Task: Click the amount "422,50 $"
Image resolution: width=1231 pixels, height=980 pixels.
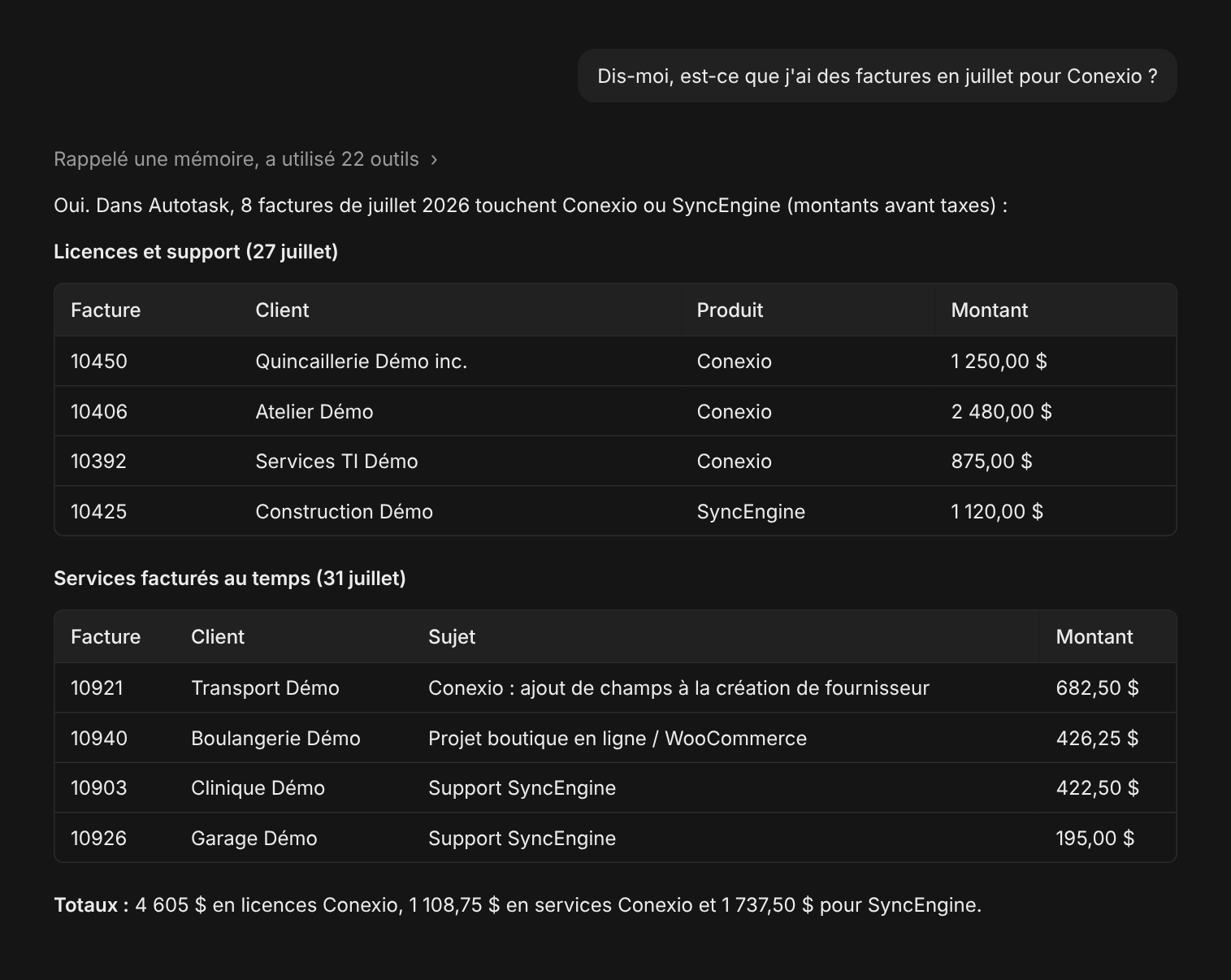Action: click(1097, 788)
